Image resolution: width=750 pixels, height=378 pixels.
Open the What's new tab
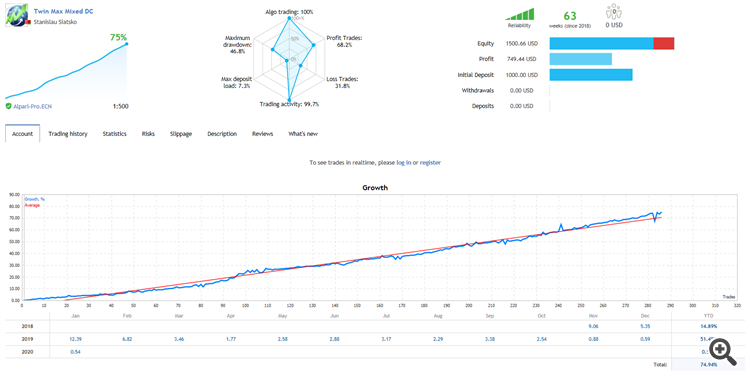pos(303,133)
